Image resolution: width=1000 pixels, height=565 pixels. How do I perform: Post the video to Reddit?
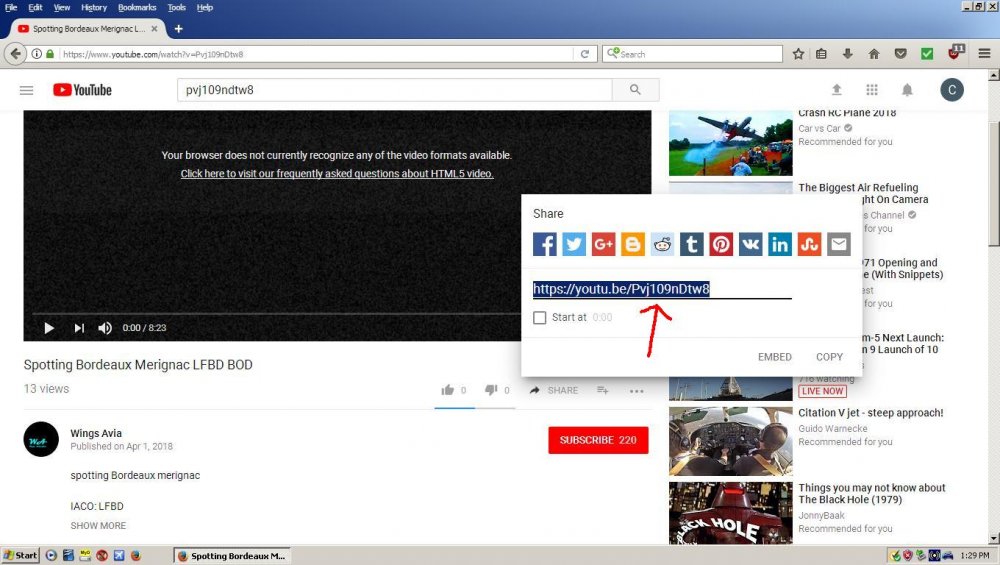pos(663,244)
